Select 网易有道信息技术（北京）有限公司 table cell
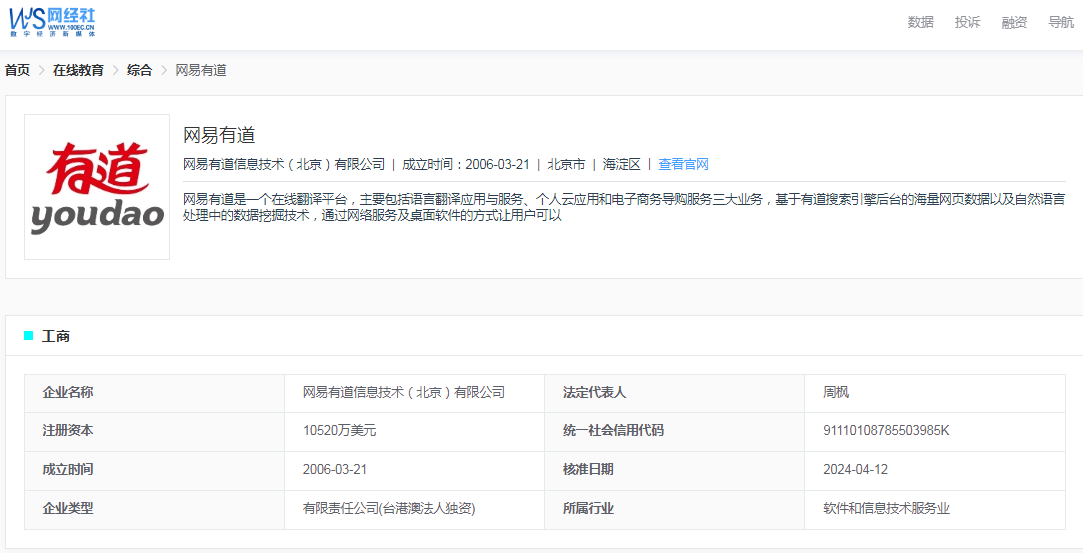Viewport: 1083px width, 553px height. (x=414, y=393)
